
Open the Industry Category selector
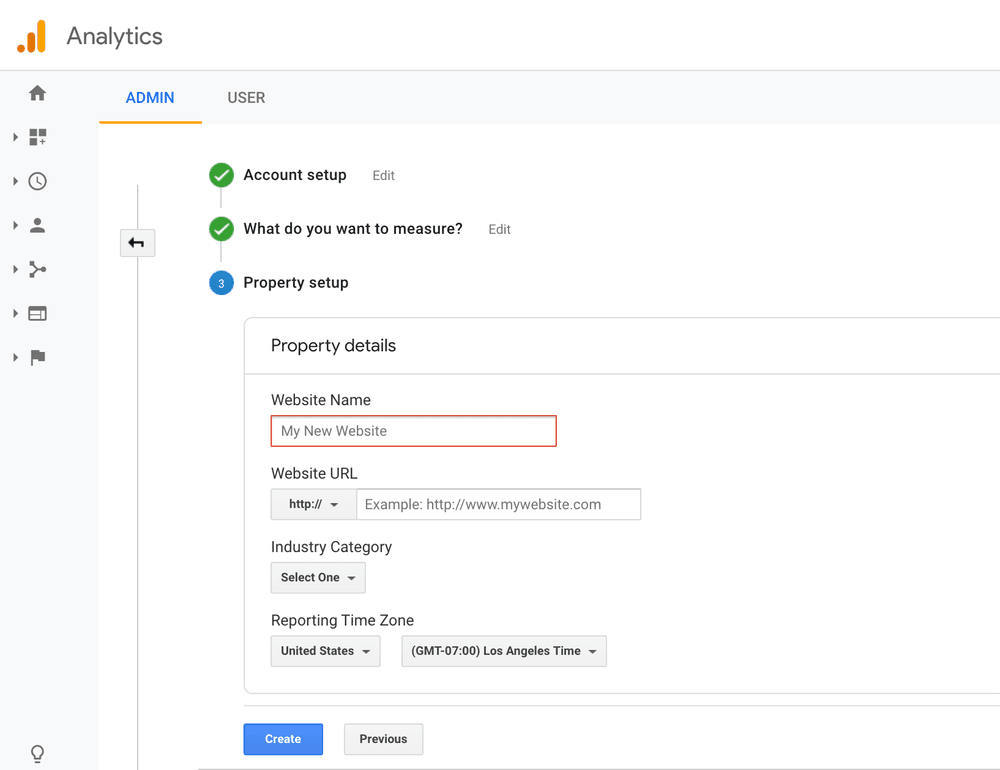tap(318, 577)
